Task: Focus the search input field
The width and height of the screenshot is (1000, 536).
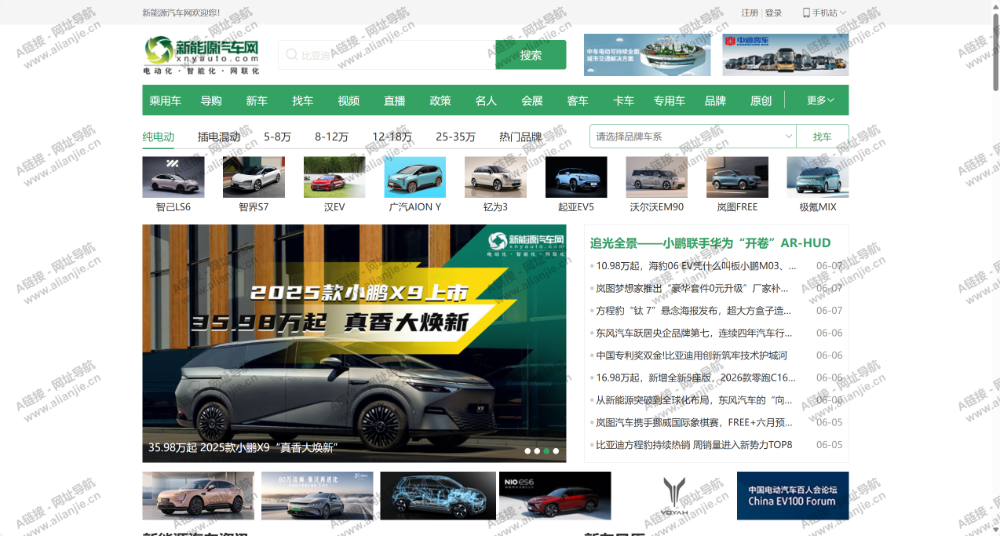Action: tap(387, 55)
